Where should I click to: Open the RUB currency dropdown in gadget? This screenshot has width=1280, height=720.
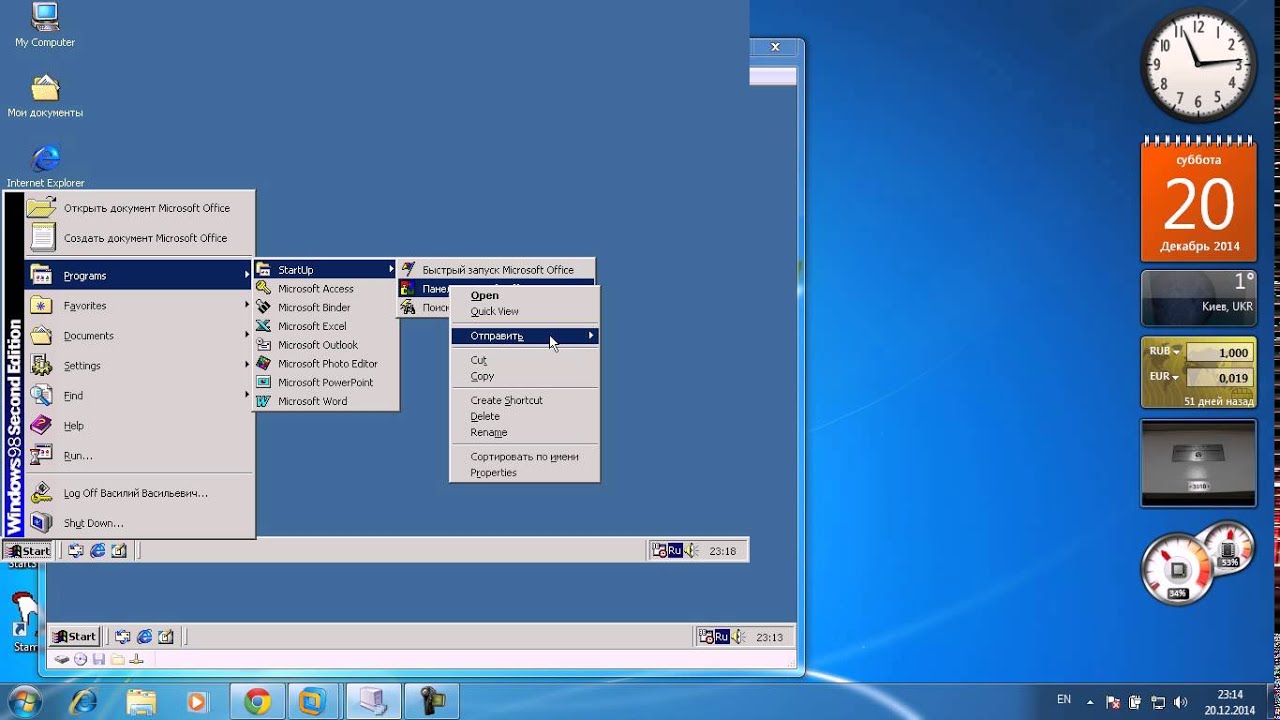[x=1164, y=352]
